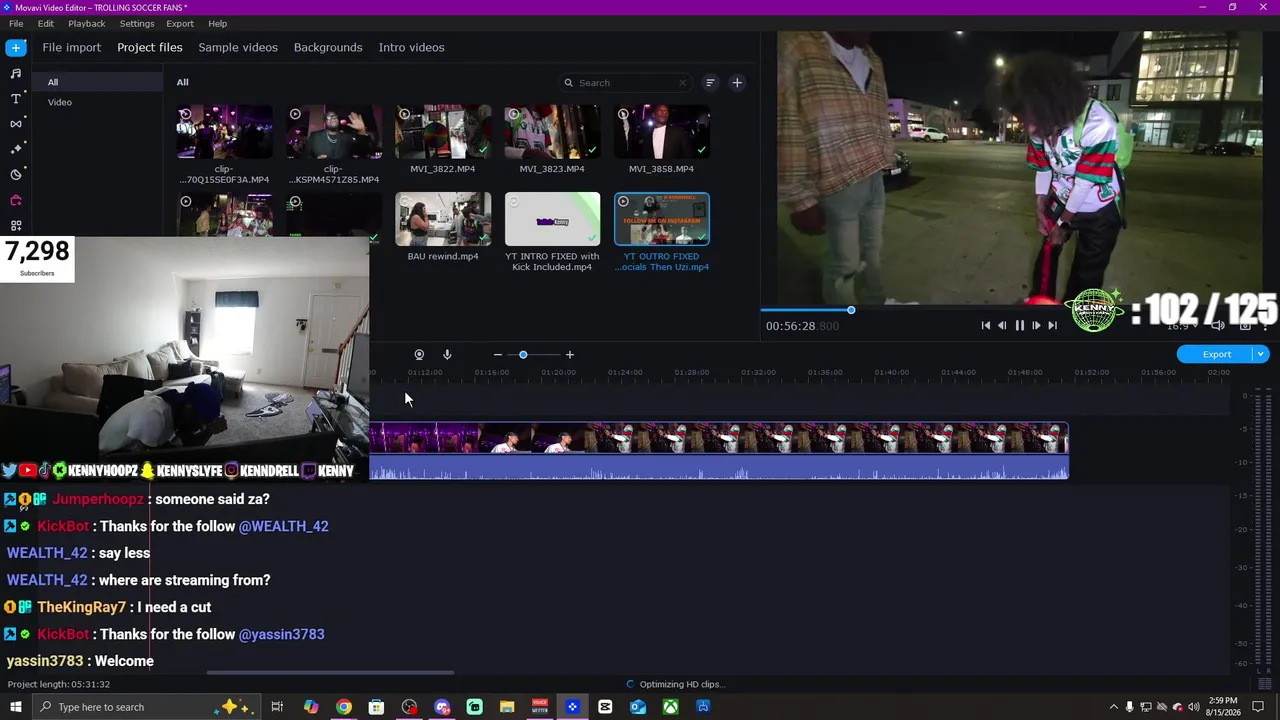Zoom out the timeline with minus icon
1280x720 pixels.
click(x=497, y=355)
